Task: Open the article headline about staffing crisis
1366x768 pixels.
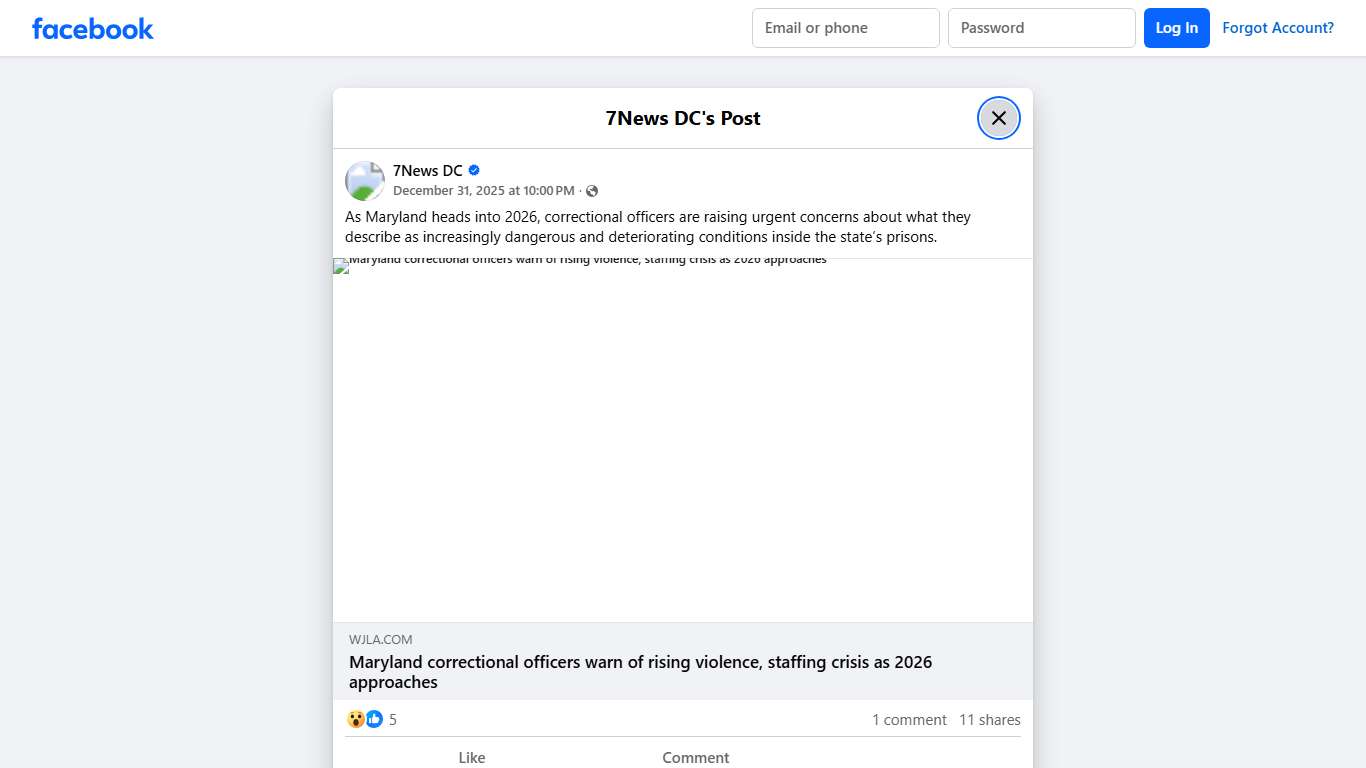Action: tap(640, 672)
